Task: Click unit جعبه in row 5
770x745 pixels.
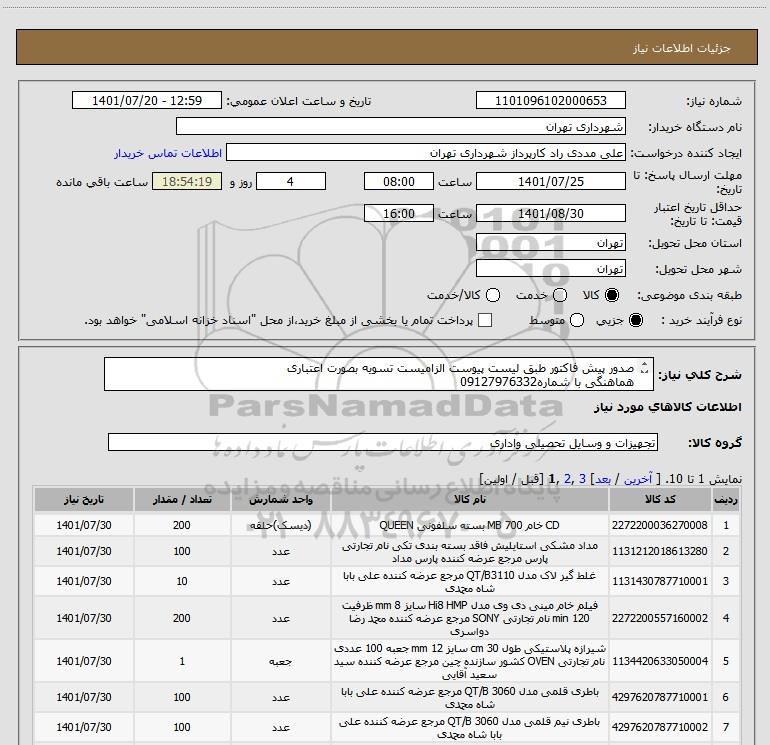Action: tap(280, 661)
